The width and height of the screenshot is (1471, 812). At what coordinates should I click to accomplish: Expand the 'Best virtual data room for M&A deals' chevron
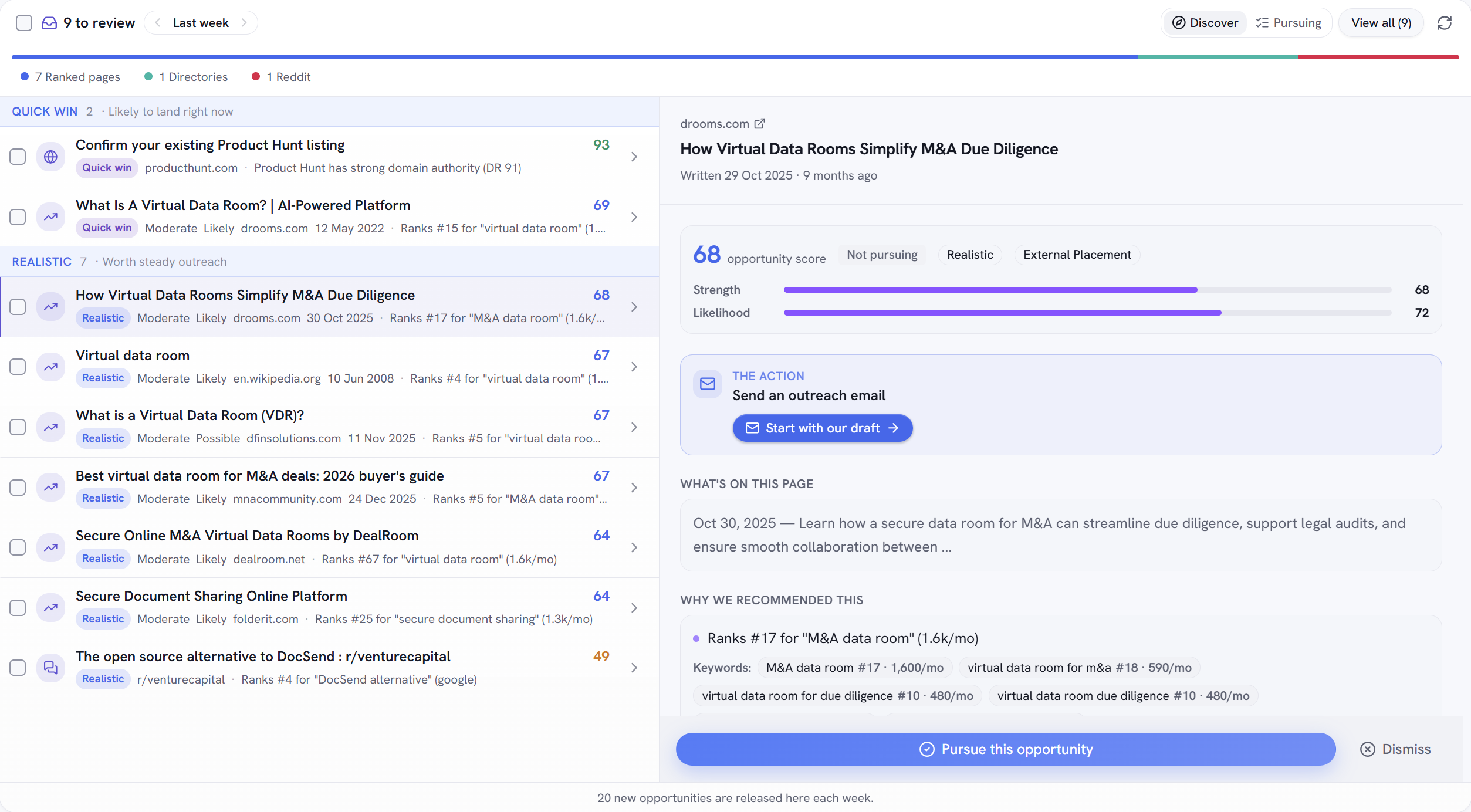[x=634, y=488]
